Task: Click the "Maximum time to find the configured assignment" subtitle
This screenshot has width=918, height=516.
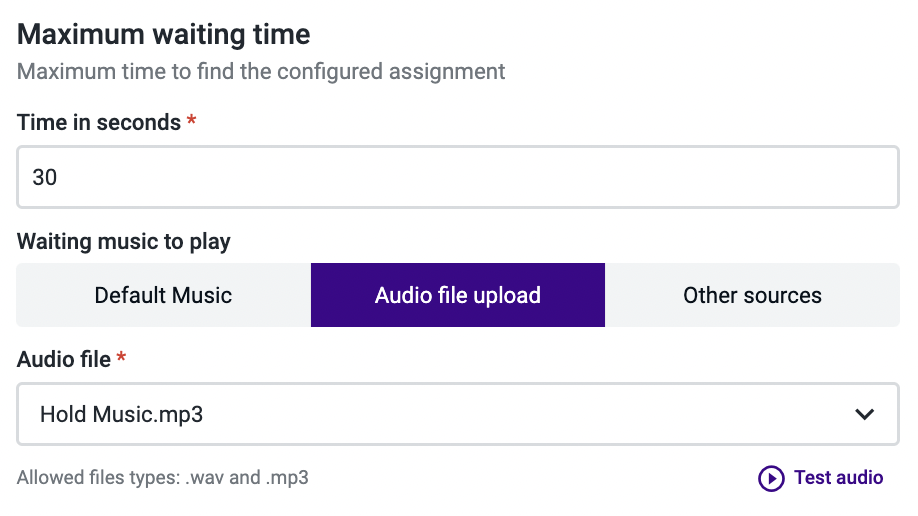Action: [x=261, y=72]
